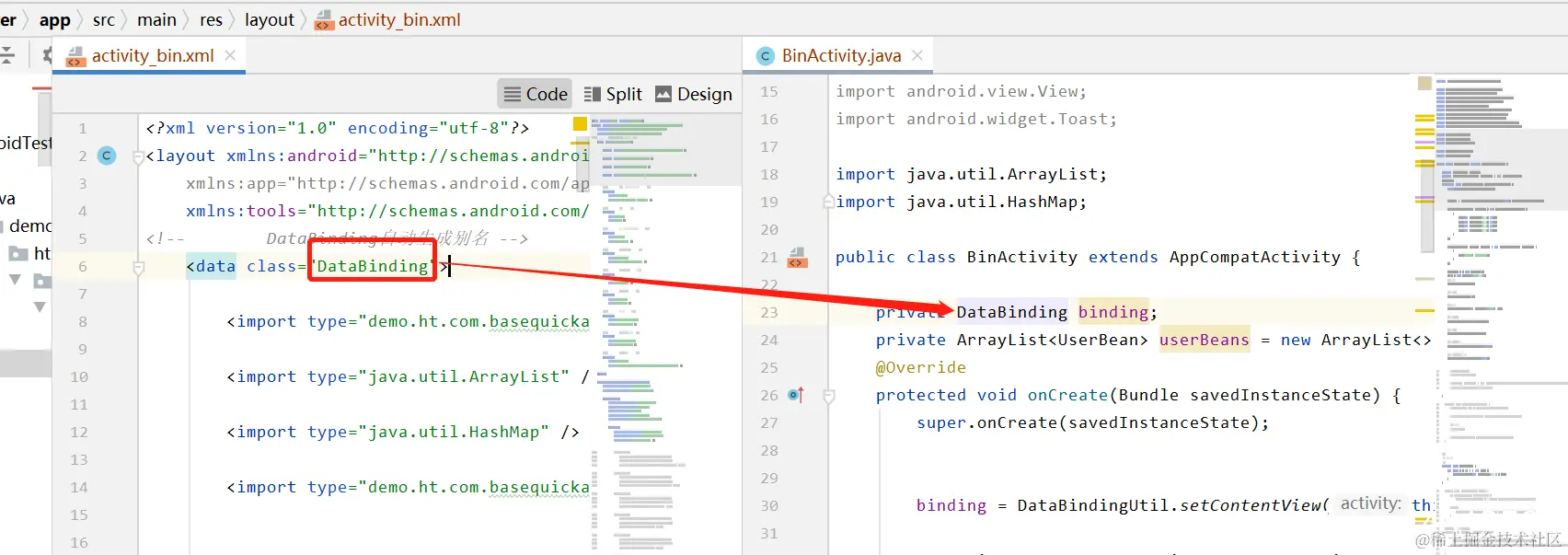Click the java.util.HashMap import type in the XML
Screen dimensions: 1568x555
tap(454, 432)
